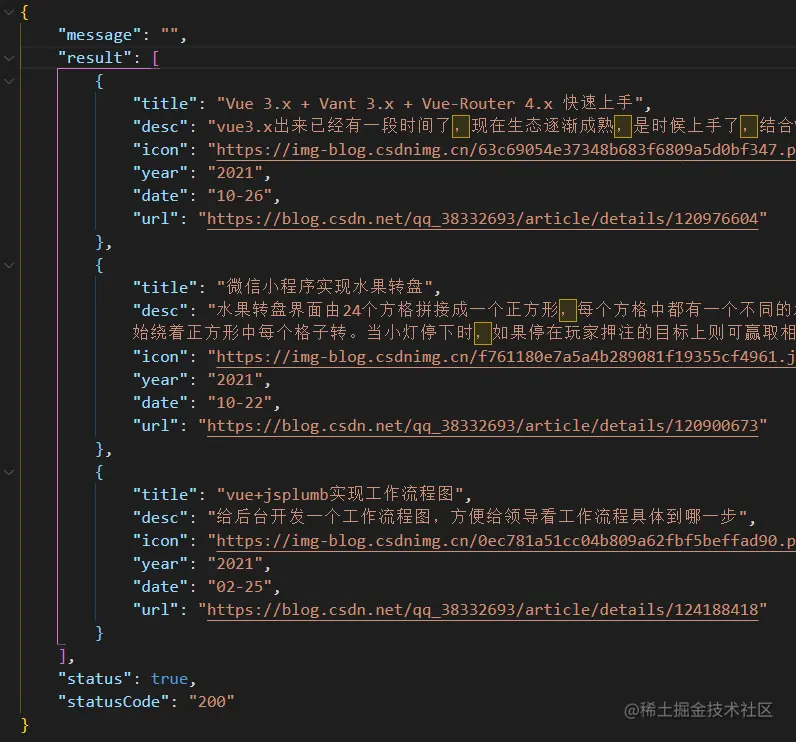
Task: Open the csdnimg 63c69054 icon link
Action: [506, 150]
